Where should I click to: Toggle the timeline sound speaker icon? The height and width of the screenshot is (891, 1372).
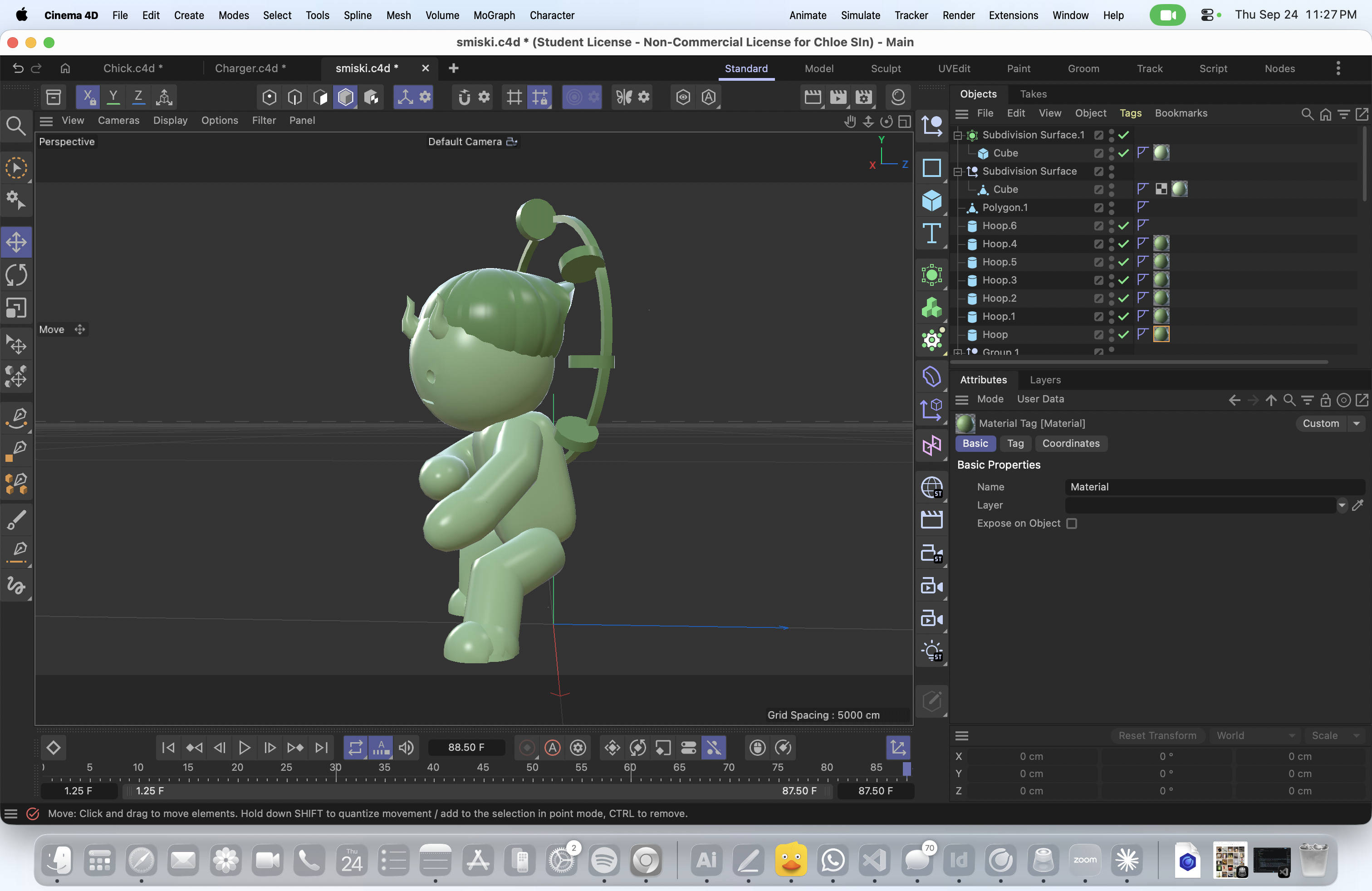[407, 748]
